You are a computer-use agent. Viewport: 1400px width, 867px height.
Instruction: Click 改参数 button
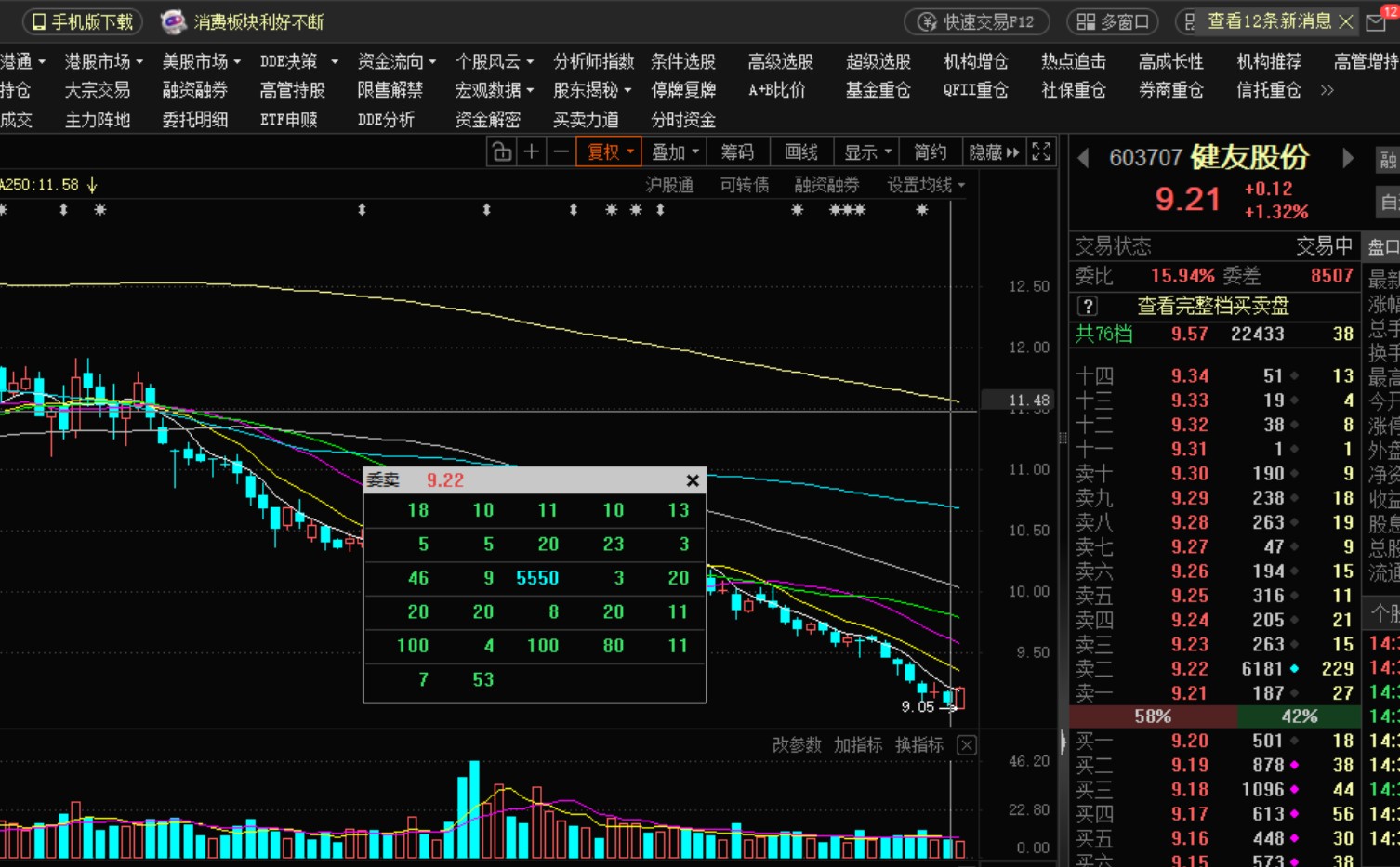(797, 745)
